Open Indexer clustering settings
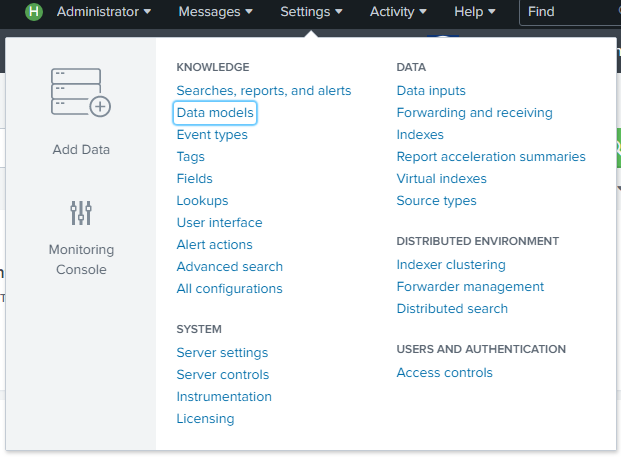 451,265
